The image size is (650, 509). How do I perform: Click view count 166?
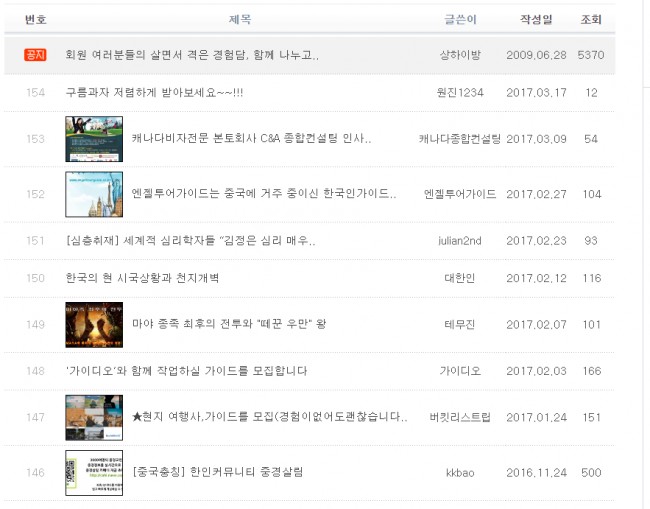click(592, 371)
